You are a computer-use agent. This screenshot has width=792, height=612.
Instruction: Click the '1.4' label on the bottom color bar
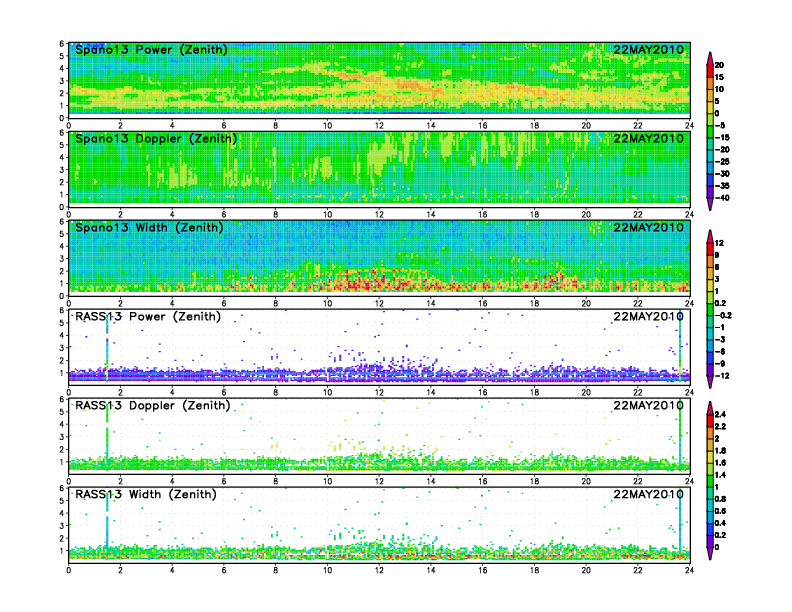point(720,475)
